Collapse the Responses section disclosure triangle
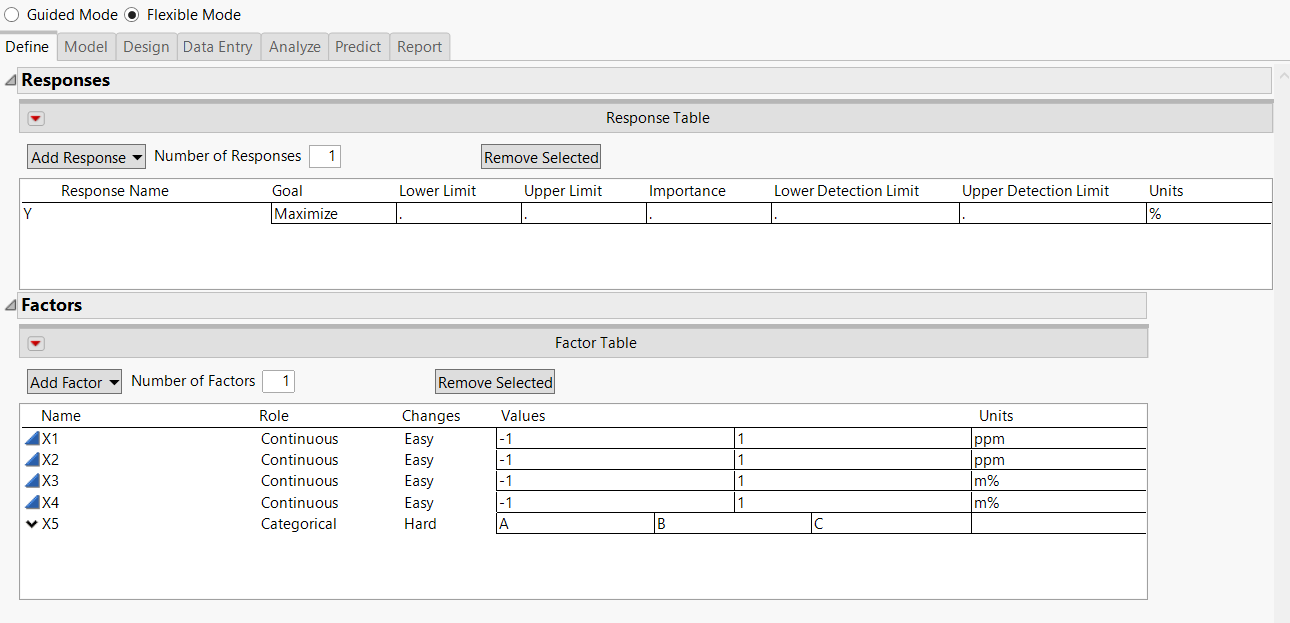 click(x=10, y=81)
